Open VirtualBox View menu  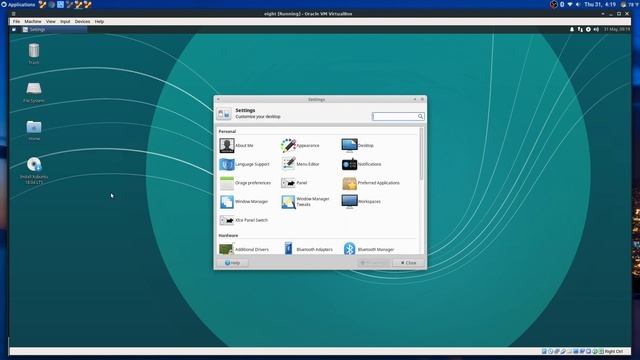[x=51, y=21]
